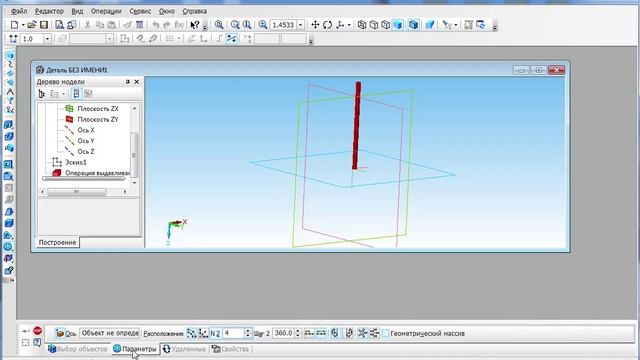
Task: Activate the Rotate view icon
Action: point(327,25)
